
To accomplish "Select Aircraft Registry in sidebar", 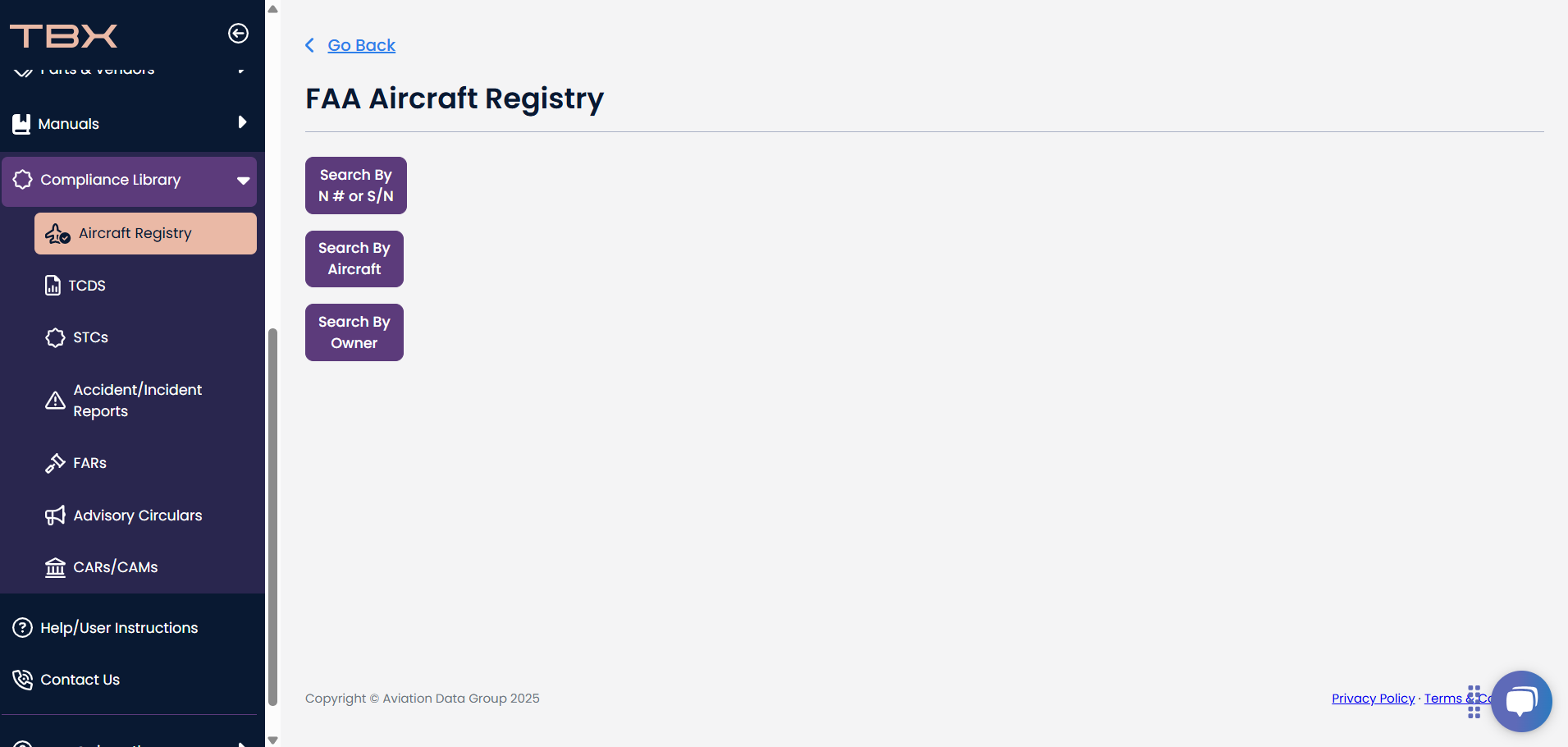I will click(x=145, y=234).
